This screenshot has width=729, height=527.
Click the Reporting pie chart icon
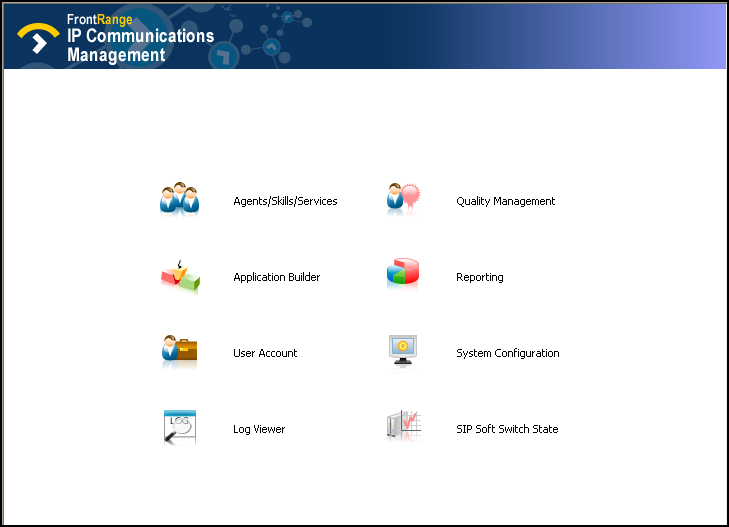403,273
